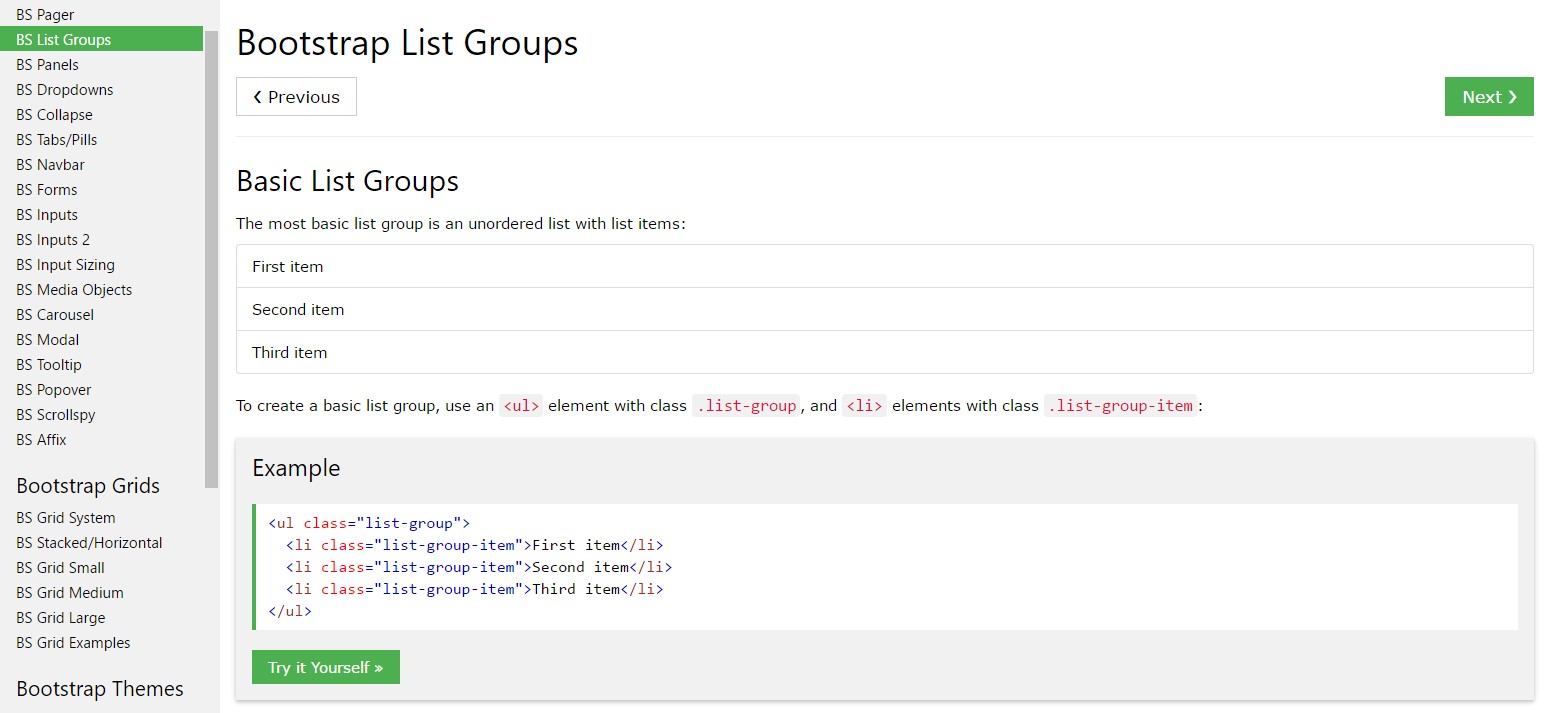1552x713 pixels.
Task: Click the Bootstrap List Groups page heading
Action: pyautogui.click(x=407, y=44)
